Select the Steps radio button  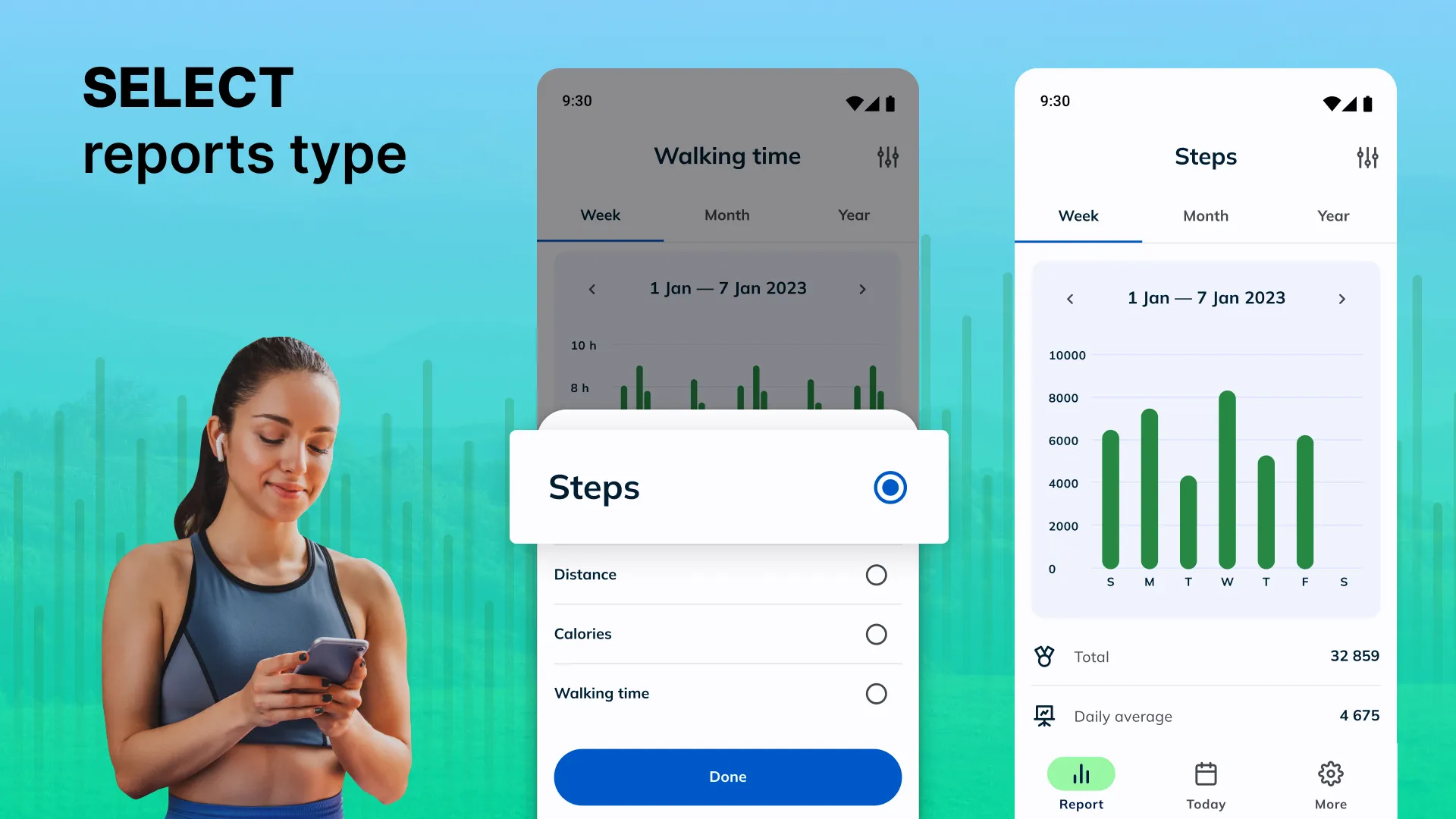[x=889, y=487]
